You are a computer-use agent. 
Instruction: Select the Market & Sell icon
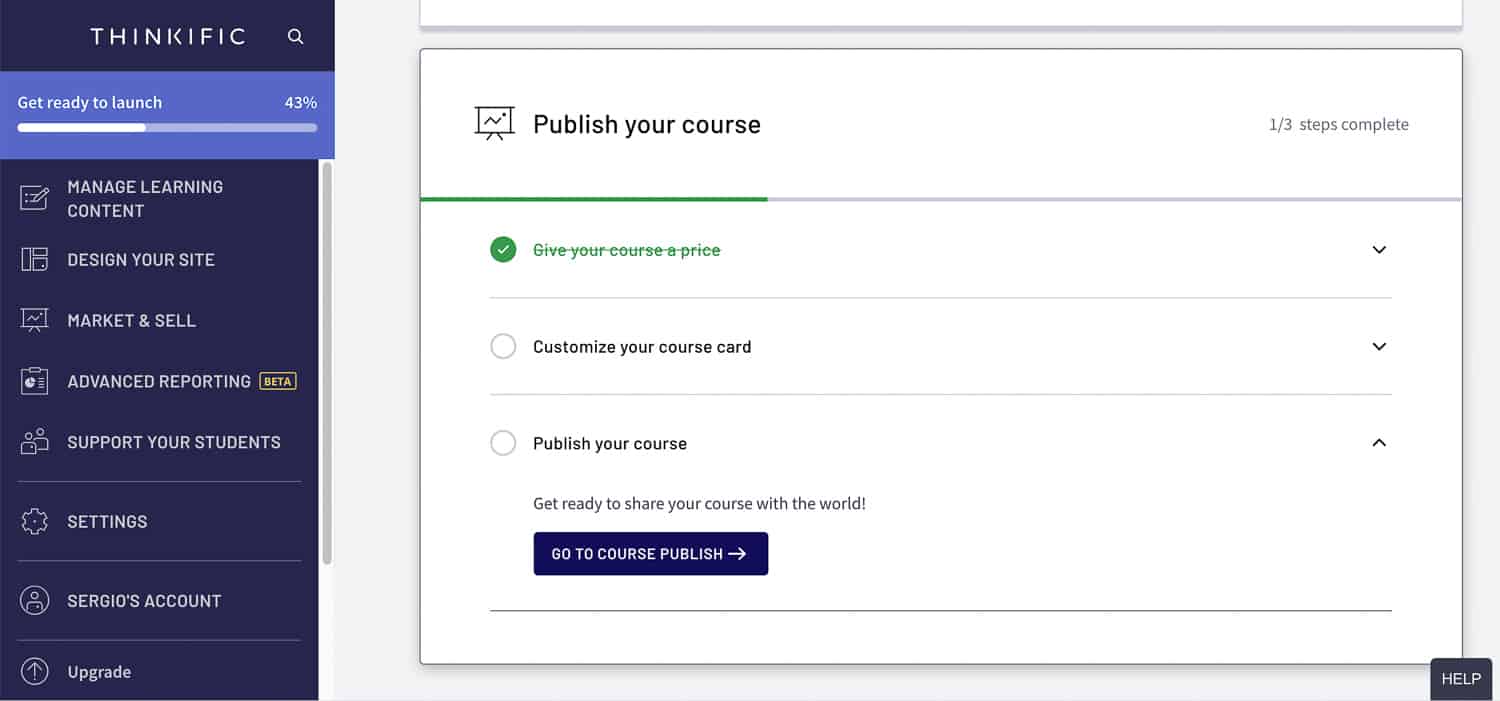[34, 320]
